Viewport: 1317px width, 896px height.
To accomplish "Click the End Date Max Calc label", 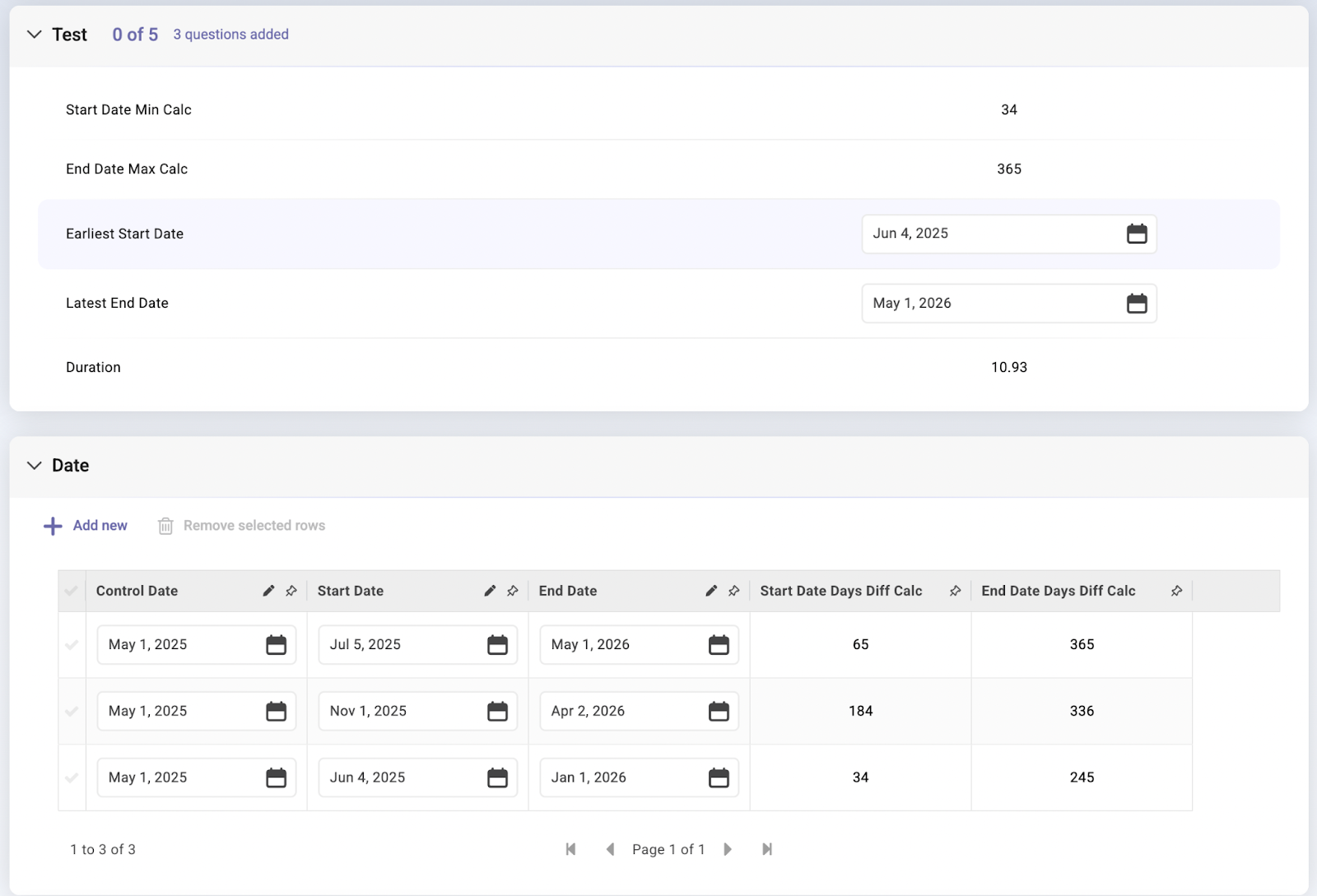I will pyautogui.click(x=127, y=169).
